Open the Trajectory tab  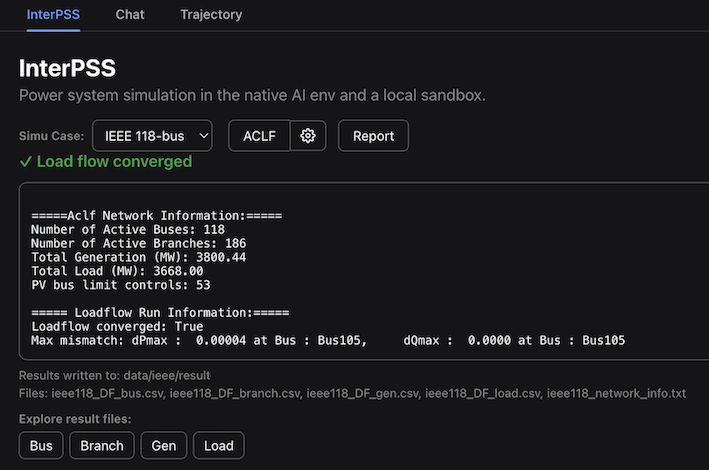point(211,14)
